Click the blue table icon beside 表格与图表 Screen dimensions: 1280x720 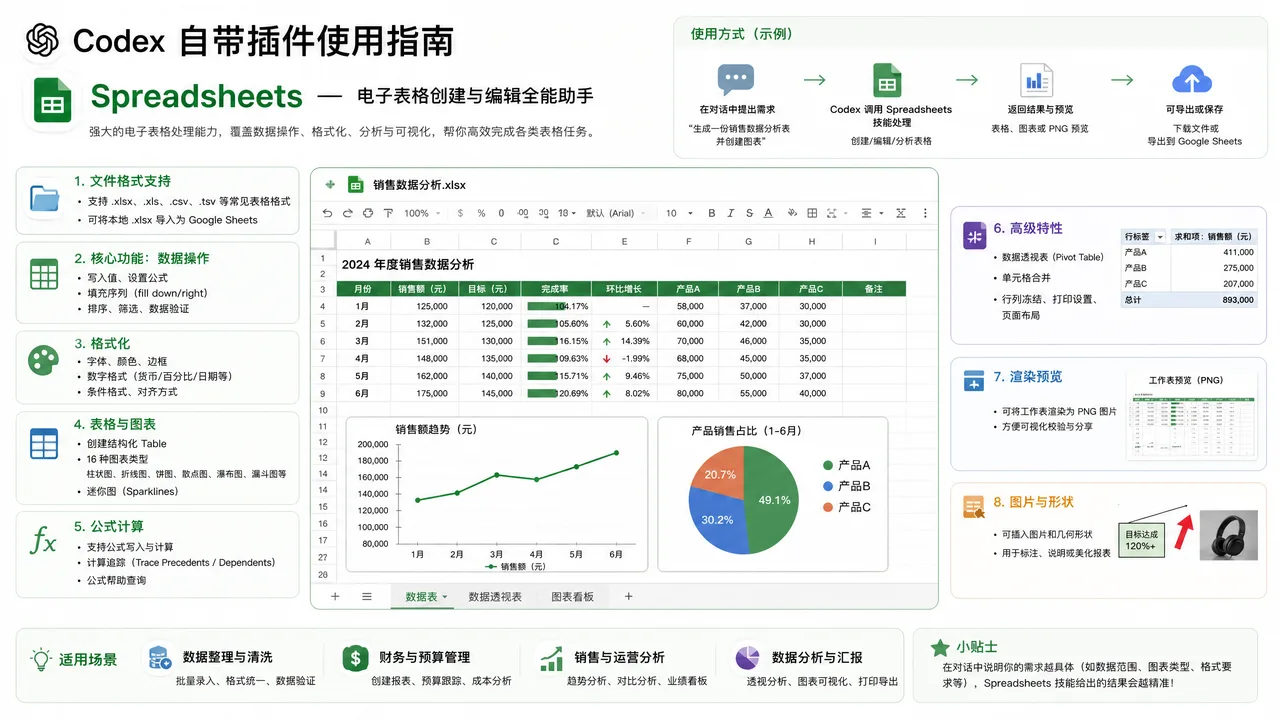click(x=44, y=442)
